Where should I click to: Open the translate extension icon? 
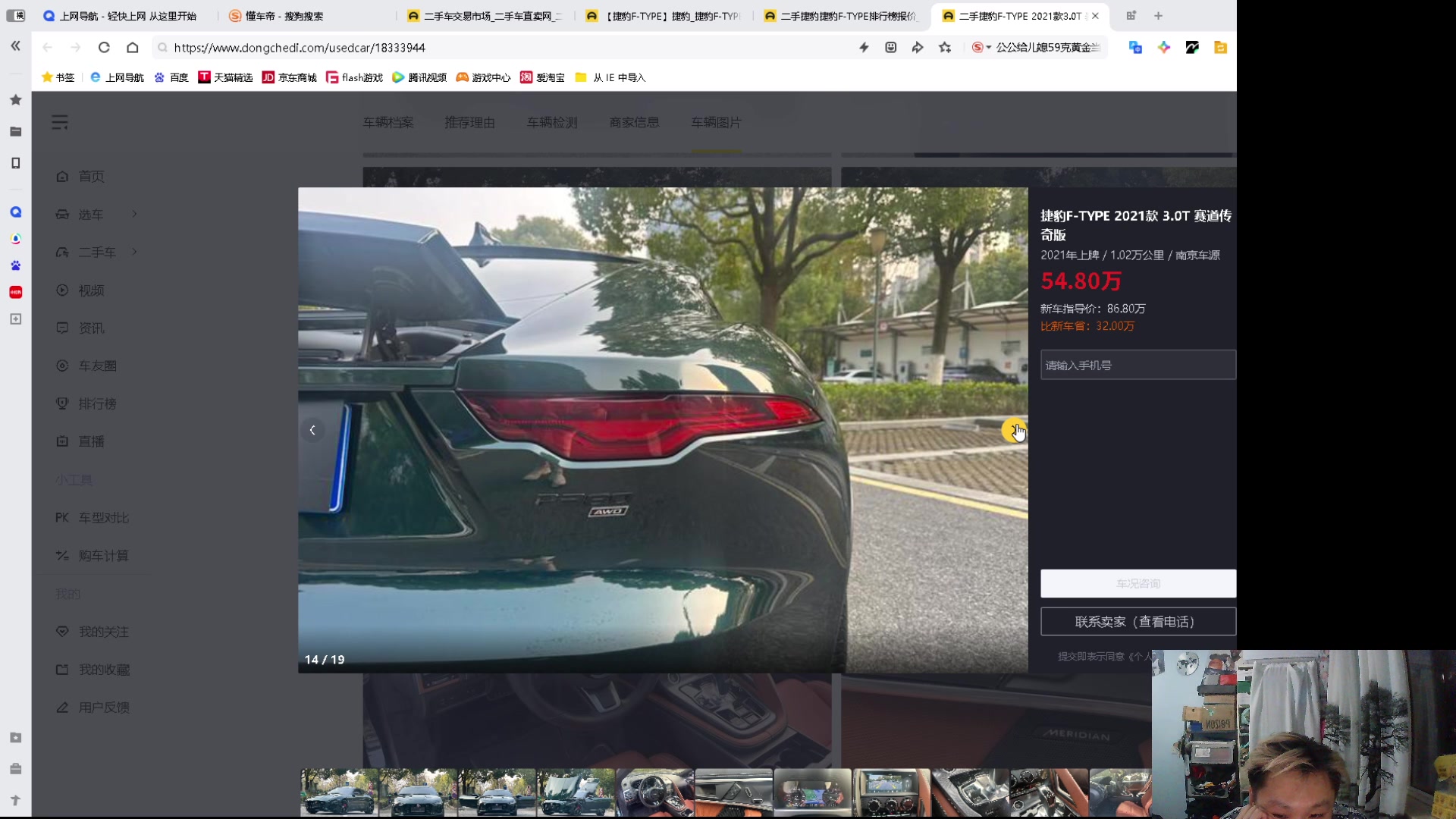(x=1135, y=47)
